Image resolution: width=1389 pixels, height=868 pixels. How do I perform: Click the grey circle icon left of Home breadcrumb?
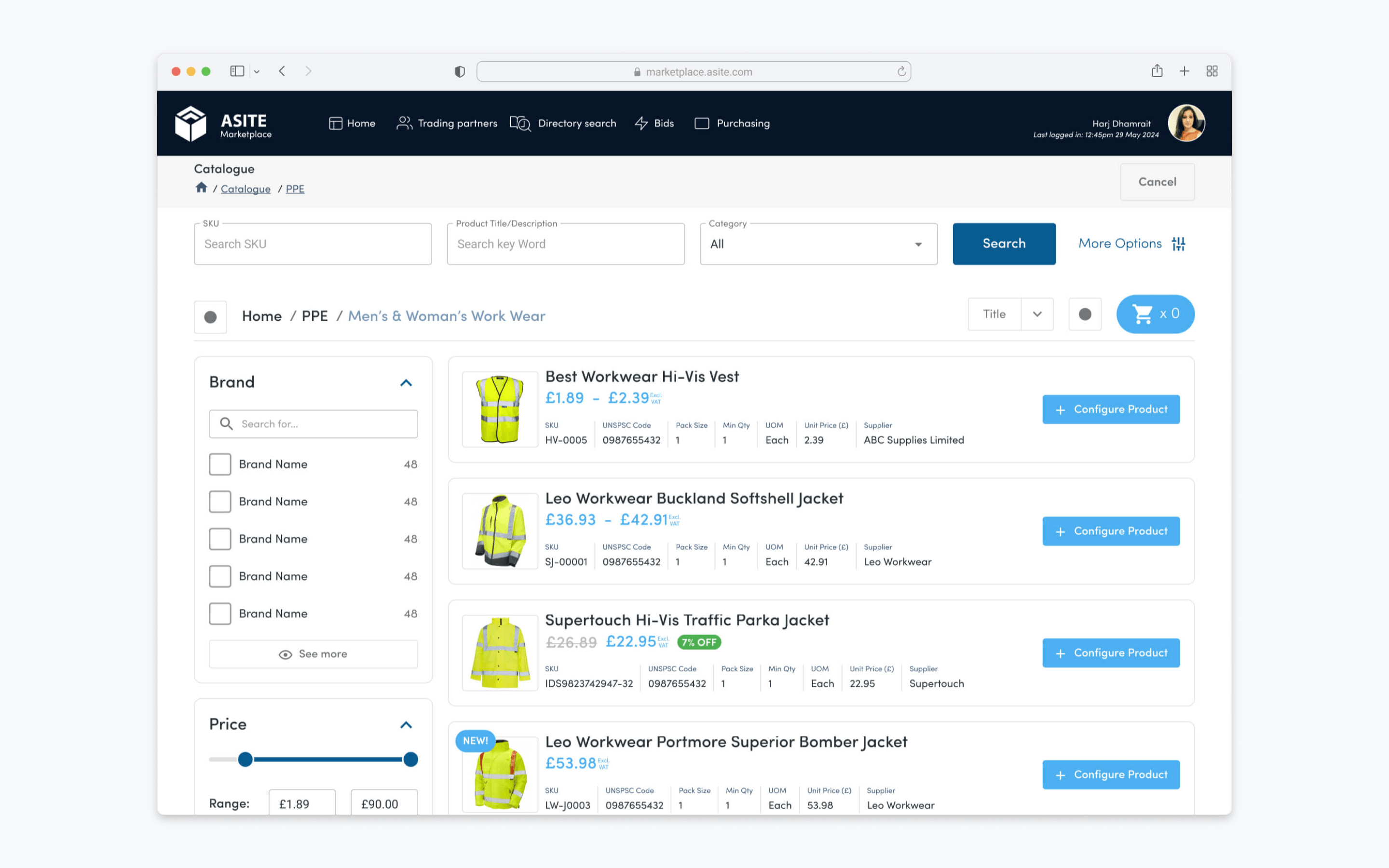tap(210, 317)
